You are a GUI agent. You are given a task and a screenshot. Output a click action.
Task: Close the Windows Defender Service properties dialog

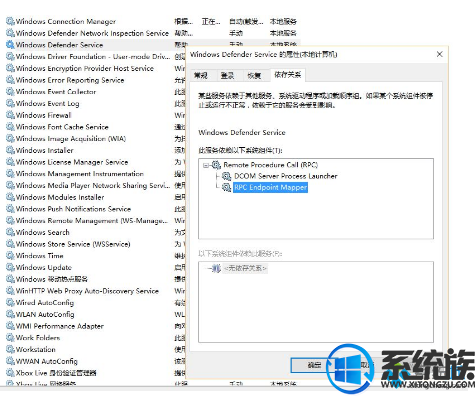pyautogui.click(x=440, y=54)
